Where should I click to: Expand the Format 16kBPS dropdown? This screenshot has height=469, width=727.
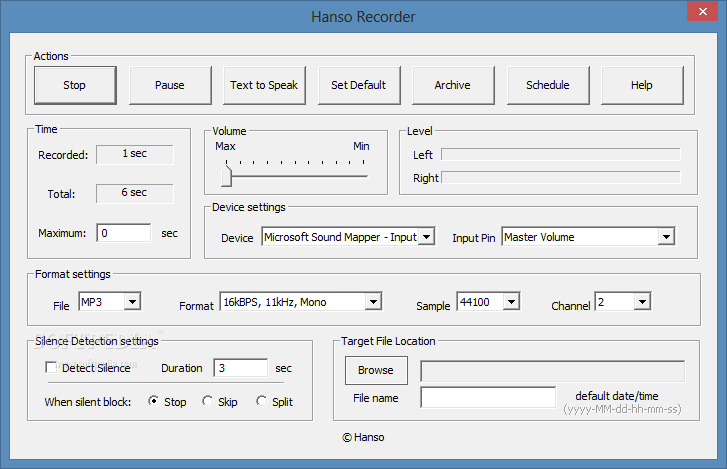coord(373,302)
